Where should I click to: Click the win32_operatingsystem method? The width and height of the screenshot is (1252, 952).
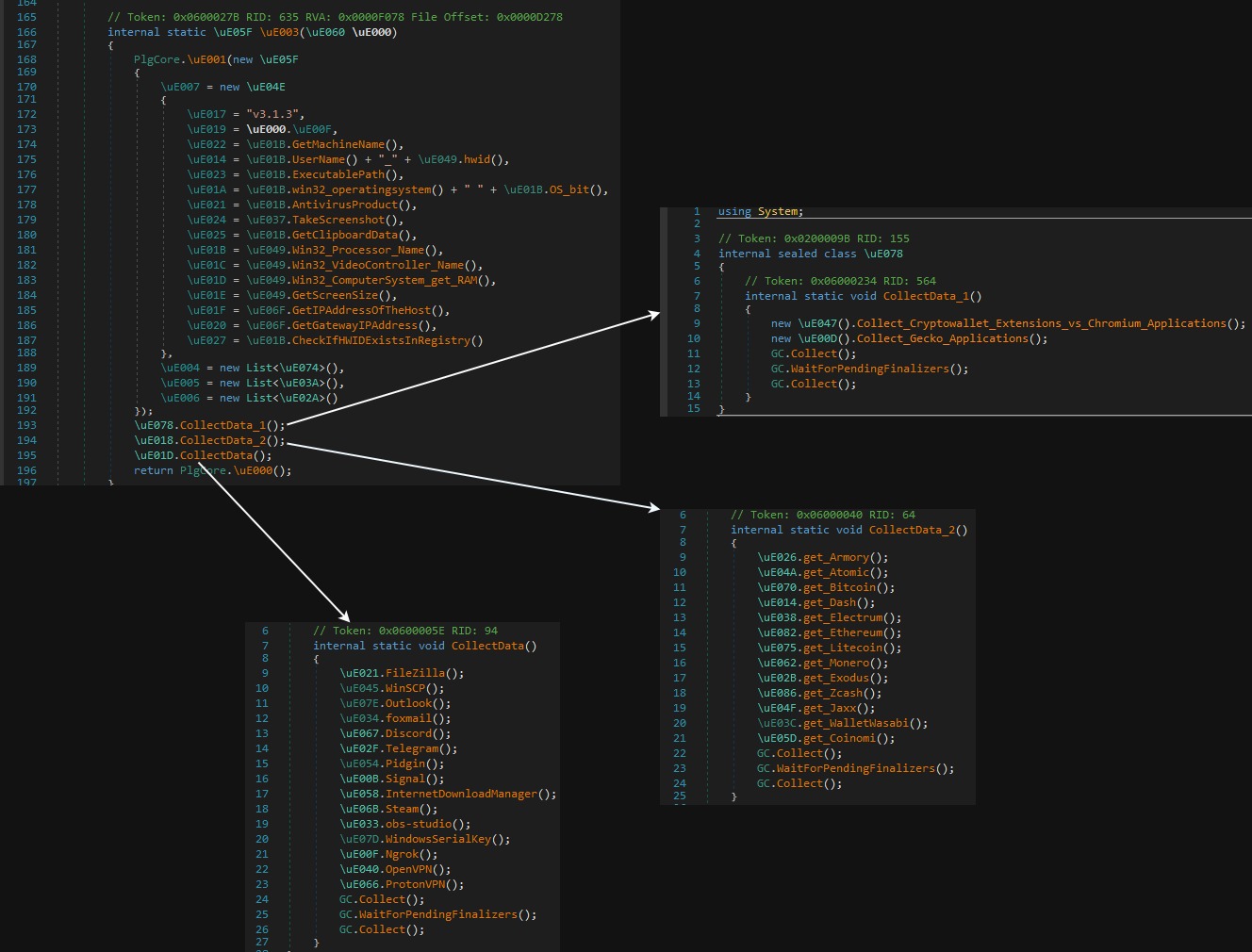361,189
